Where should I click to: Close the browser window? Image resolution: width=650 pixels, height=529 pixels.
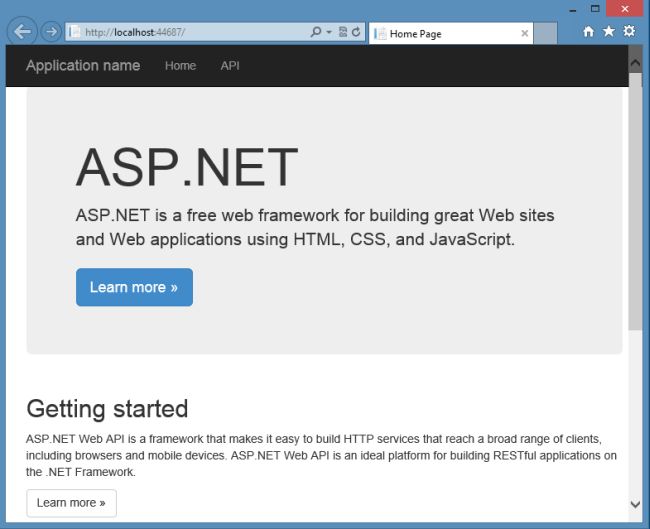625,9
